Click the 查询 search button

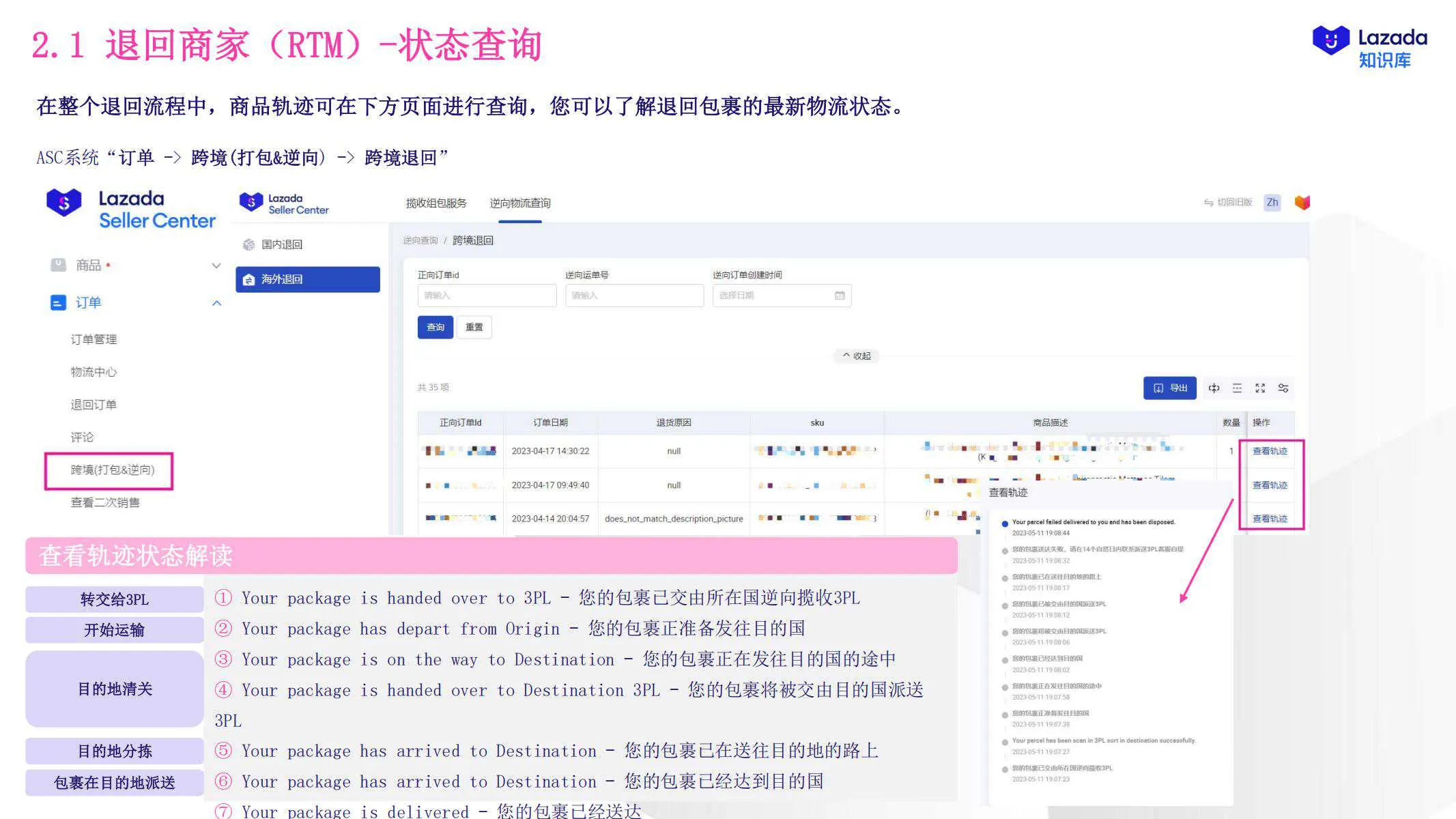click(436, 327)
